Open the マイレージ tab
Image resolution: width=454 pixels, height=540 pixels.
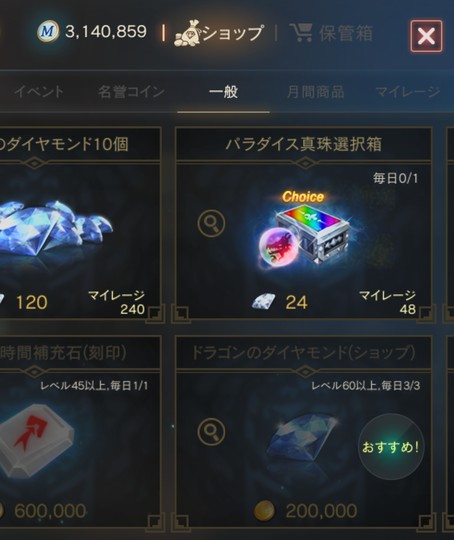[408, 92]
